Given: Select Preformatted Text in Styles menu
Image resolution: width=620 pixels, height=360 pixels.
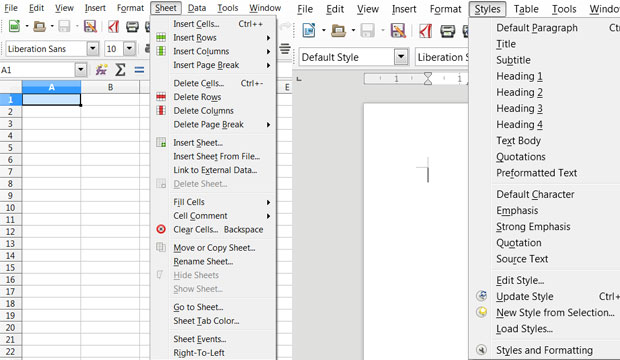Looking at the screenshot, I should pos(537,172).
